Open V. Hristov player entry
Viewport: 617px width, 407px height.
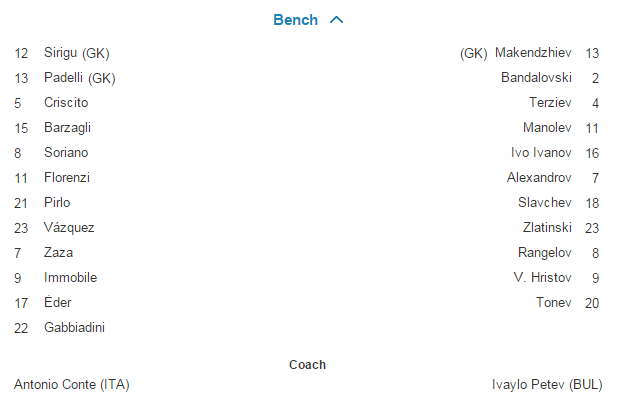pyautogui.click(x=544, y=278)
